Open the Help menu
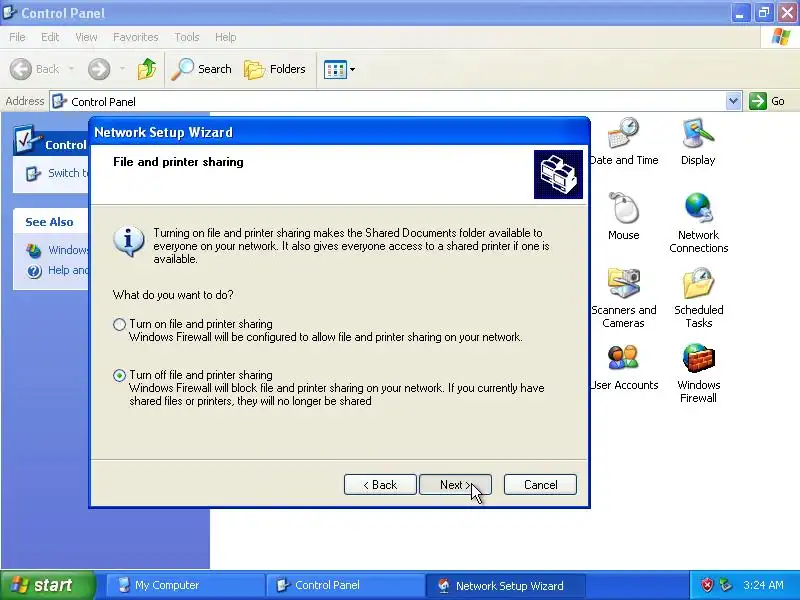 pos(226,37)
